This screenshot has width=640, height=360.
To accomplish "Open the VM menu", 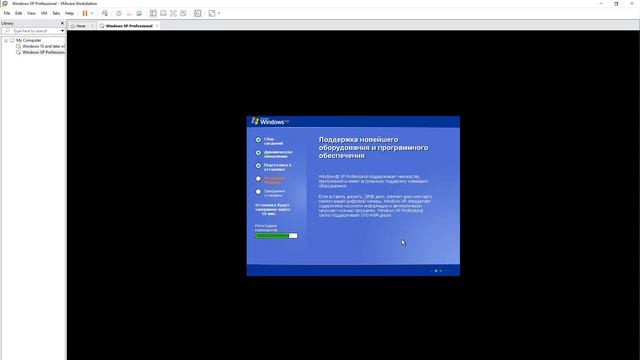I will click(44, 13).
